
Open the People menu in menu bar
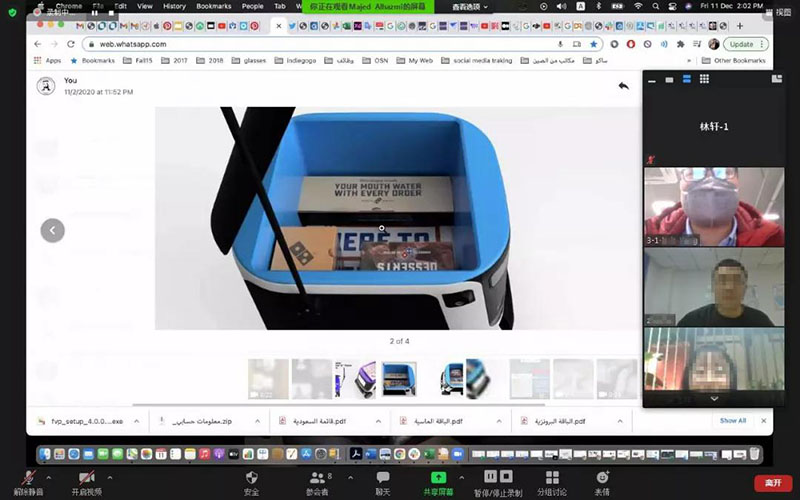tap(253, 6)
